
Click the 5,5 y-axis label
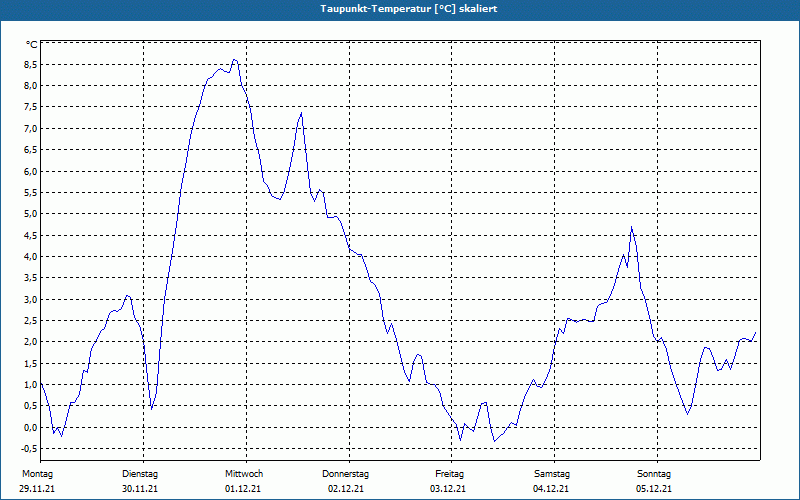coord(30,193)
